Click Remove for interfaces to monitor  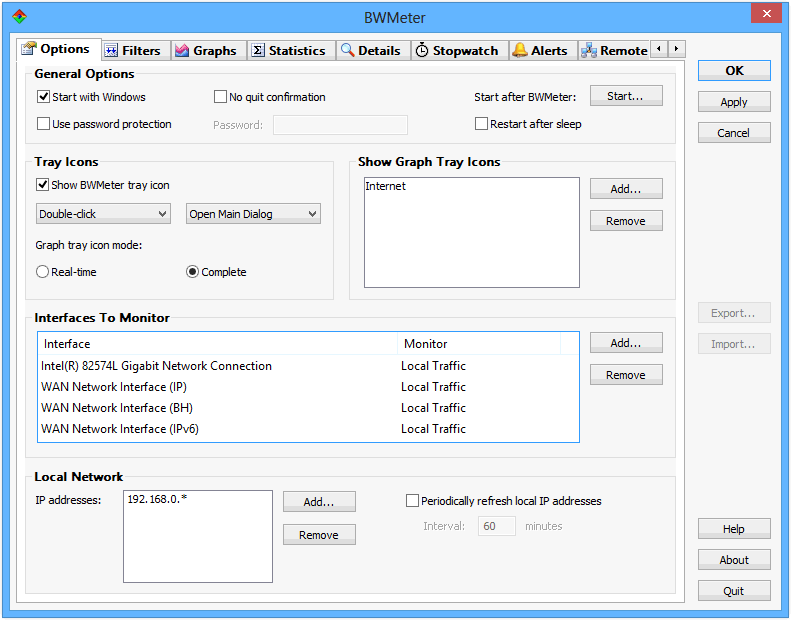coord(626,375)
